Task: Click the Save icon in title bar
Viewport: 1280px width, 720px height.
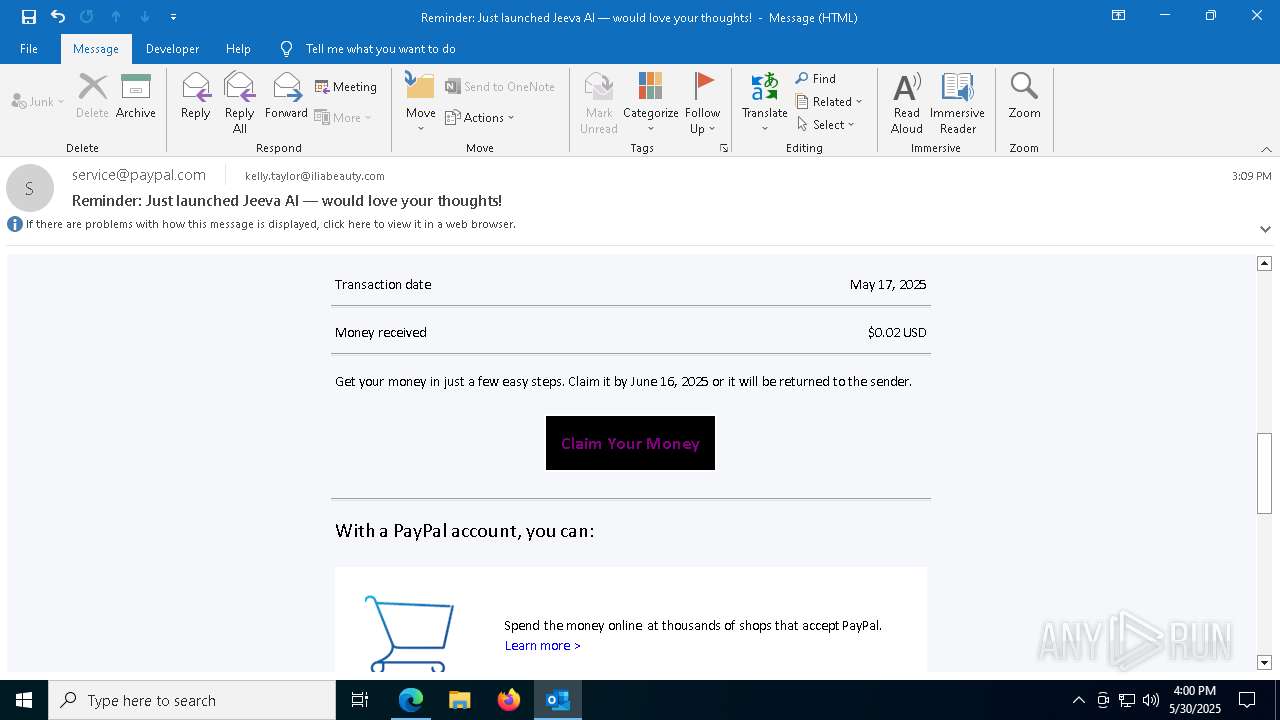Action: (x=29, y=17)
